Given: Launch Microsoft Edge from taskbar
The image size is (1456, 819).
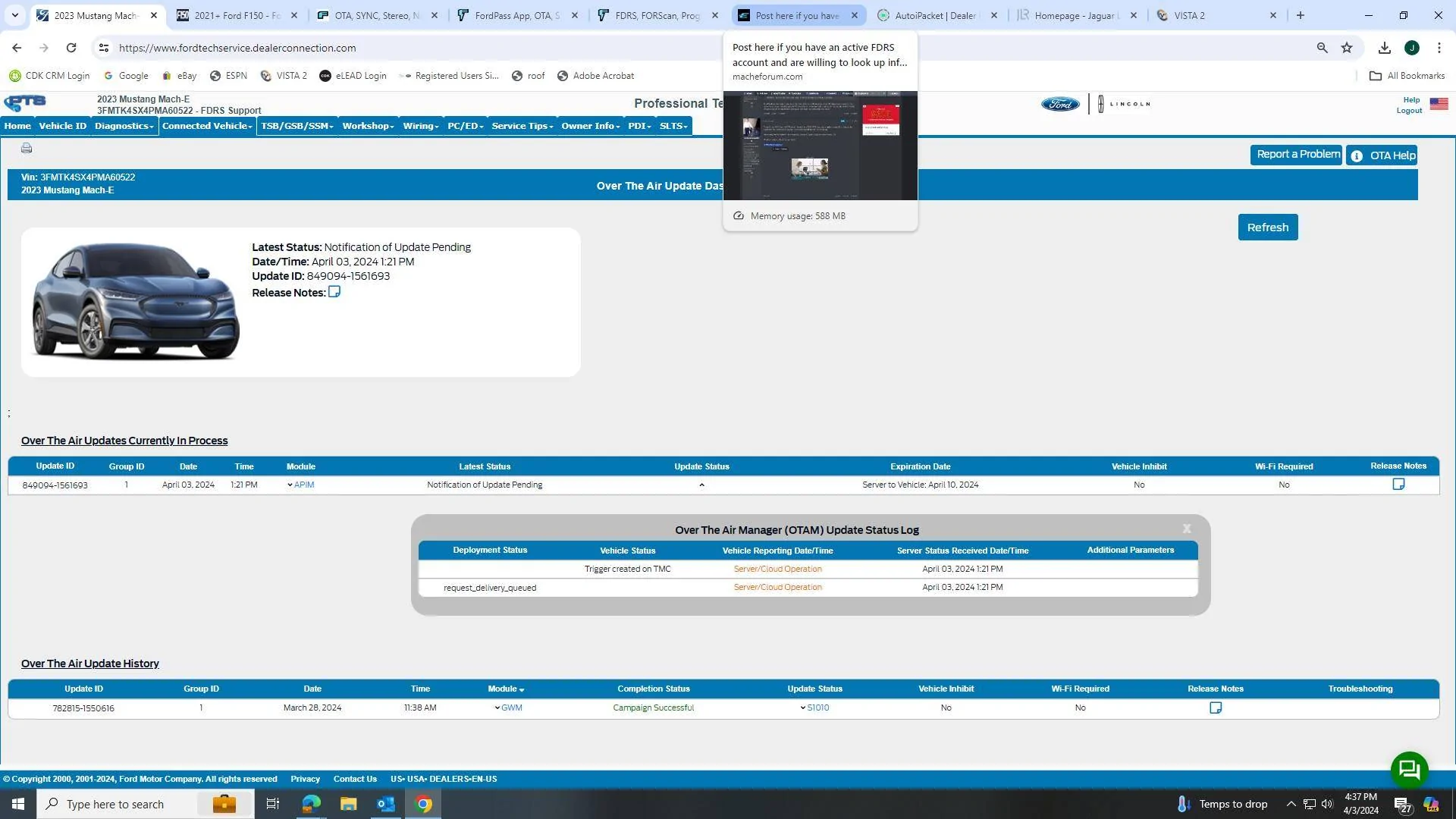Looking at the screenshot, I should tap(311, 804).
